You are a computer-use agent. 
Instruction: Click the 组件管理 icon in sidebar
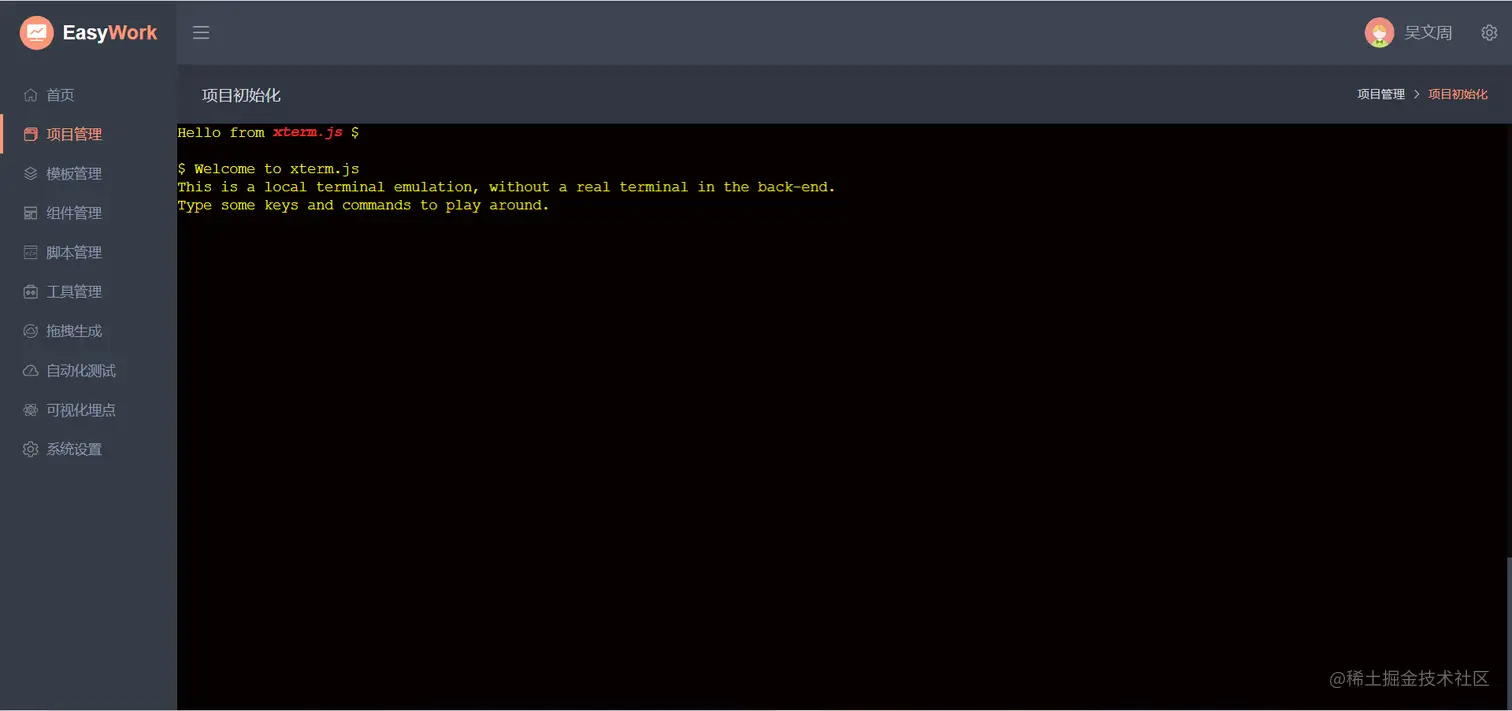pos(30,213)
